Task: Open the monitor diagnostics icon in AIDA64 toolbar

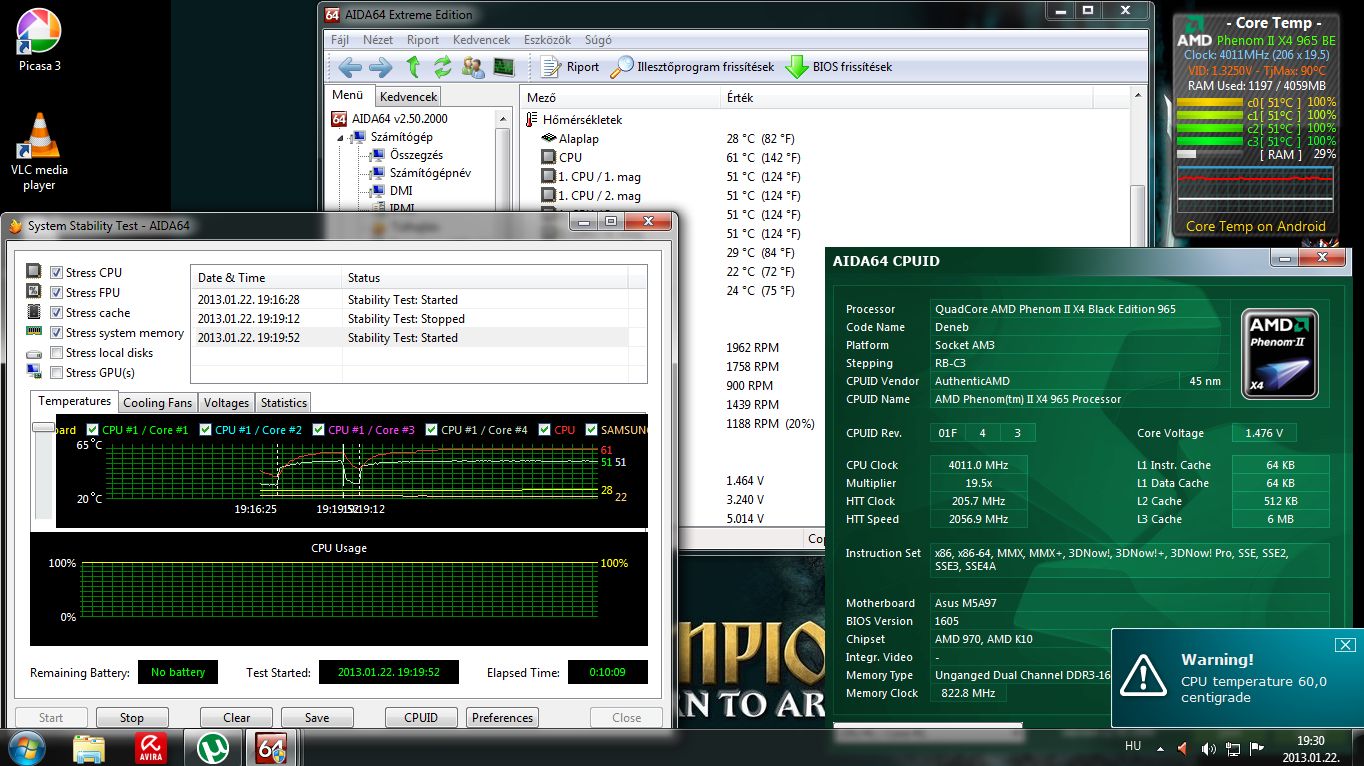Action: [x=503, y=67]
